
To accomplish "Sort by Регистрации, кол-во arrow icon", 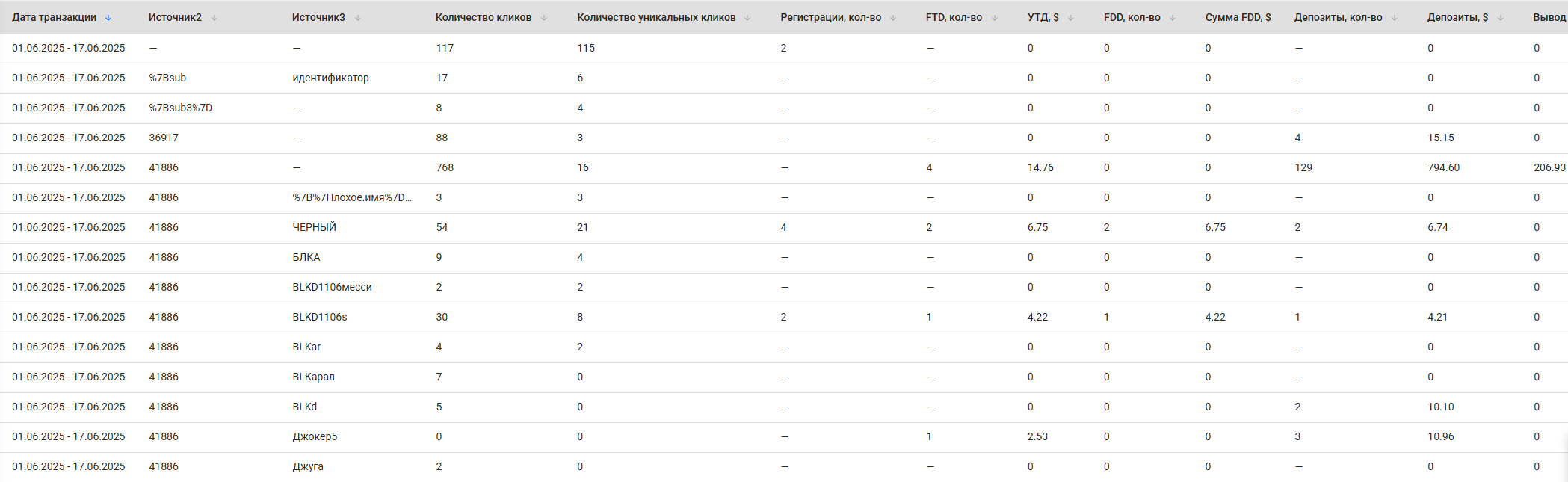I will point(893,18).
